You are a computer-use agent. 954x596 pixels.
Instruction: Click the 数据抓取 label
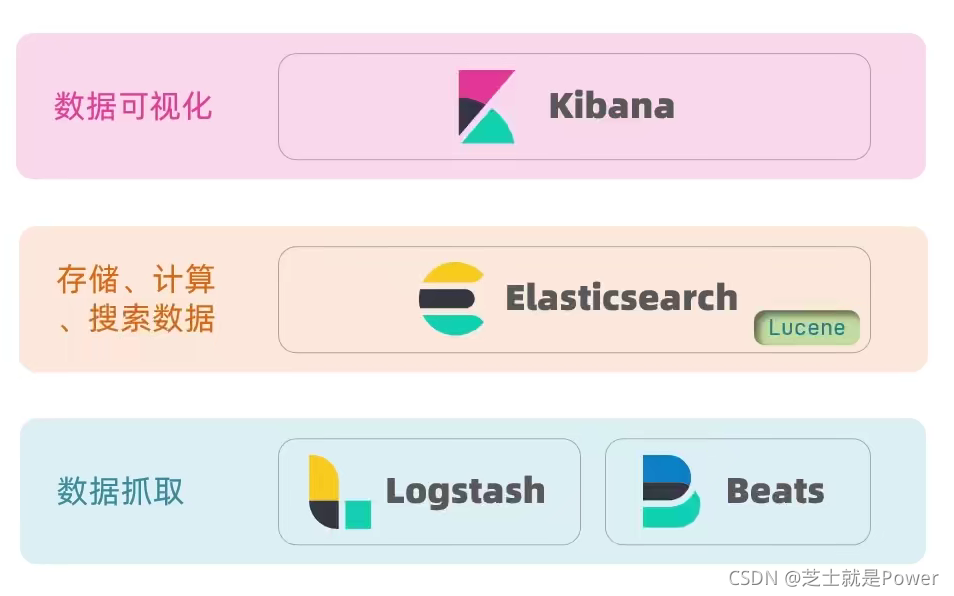120,491
